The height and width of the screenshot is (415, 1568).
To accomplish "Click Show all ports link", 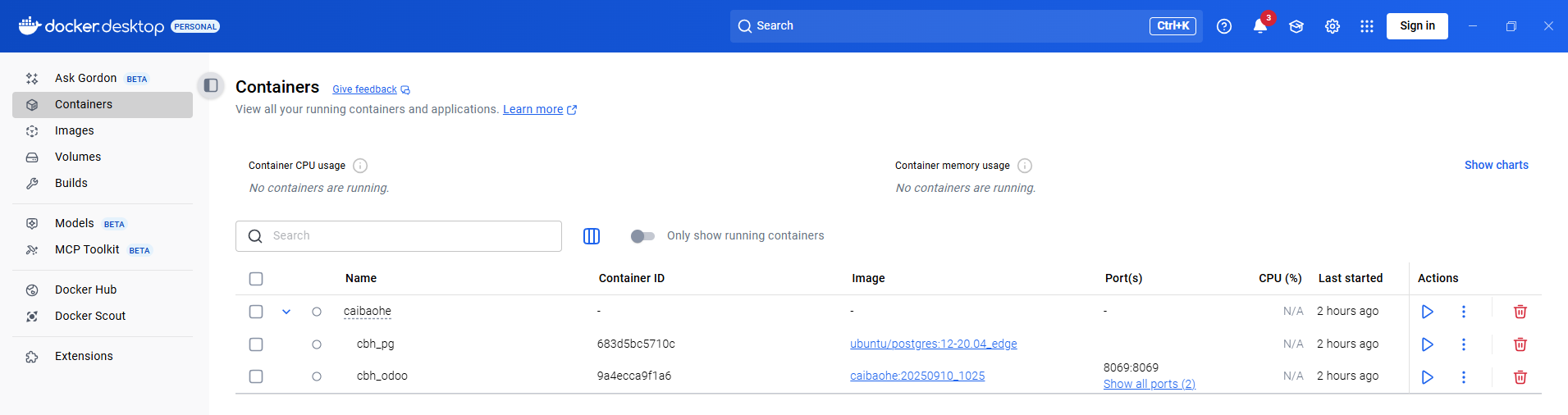I will tap(1149, 384).
